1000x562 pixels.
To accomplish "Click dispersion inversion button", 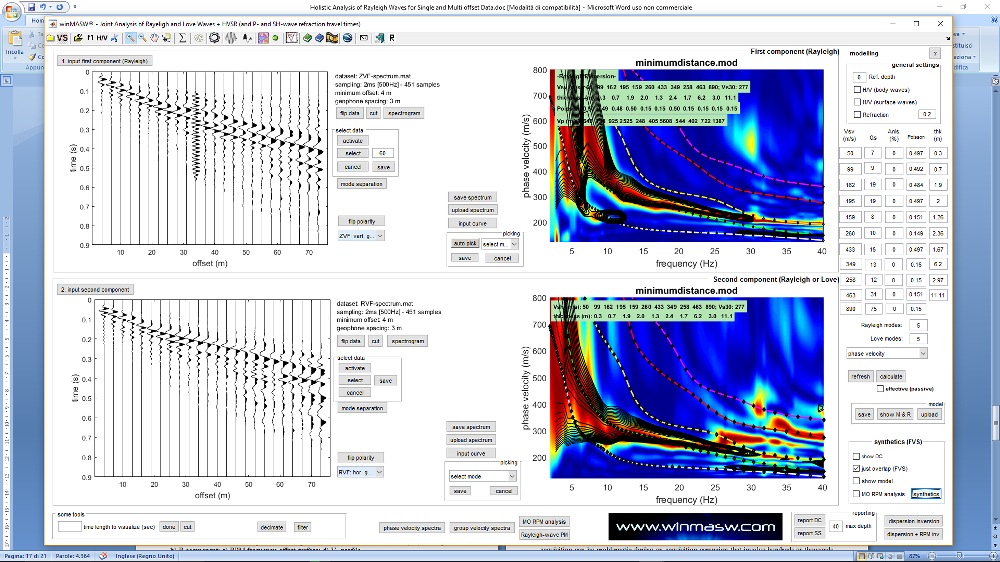I will pyautogui.click(x=914, y=521).
